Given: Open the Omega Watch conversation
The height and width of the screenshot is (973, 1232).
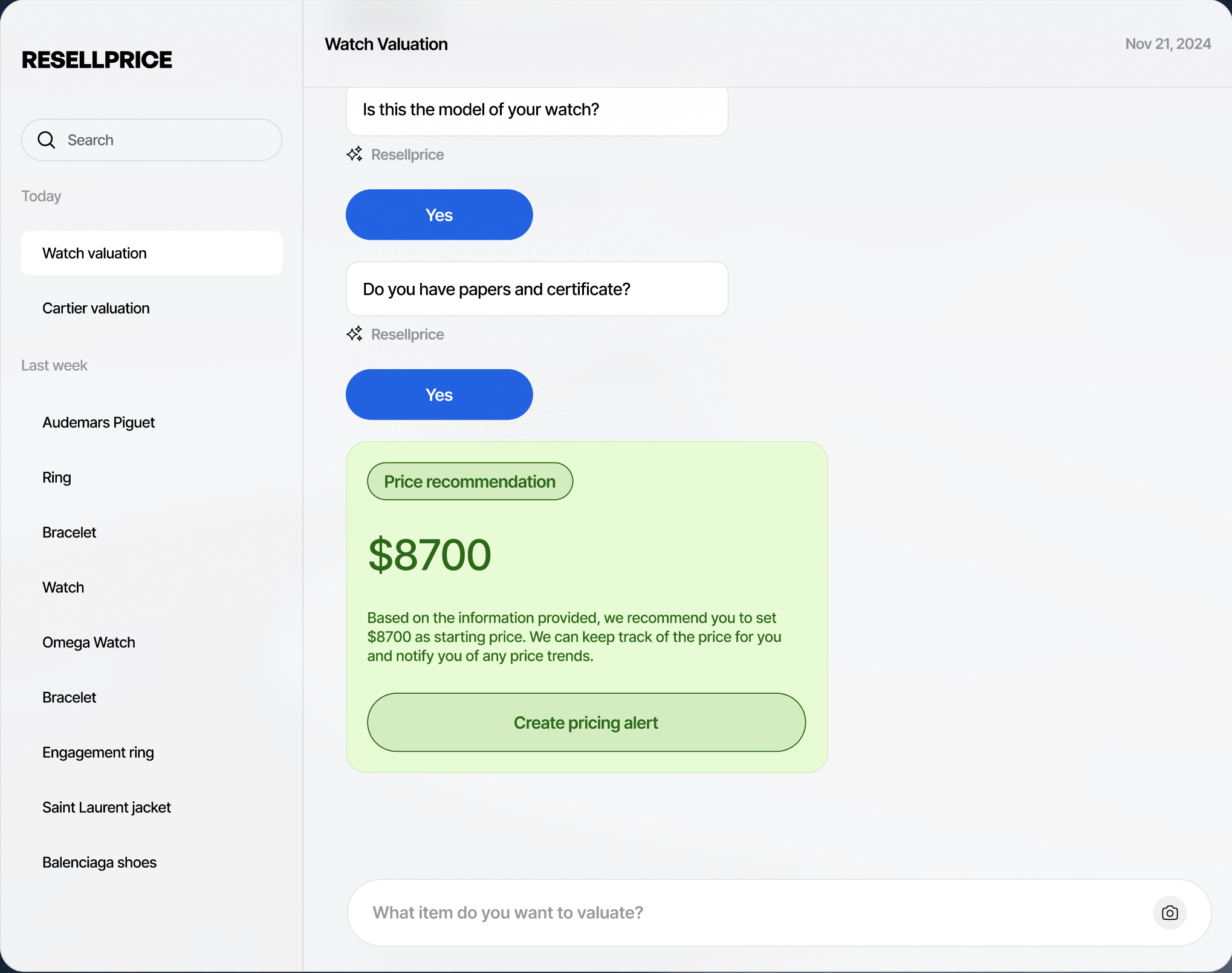Looking at the screenshot, I should point(89,642).
